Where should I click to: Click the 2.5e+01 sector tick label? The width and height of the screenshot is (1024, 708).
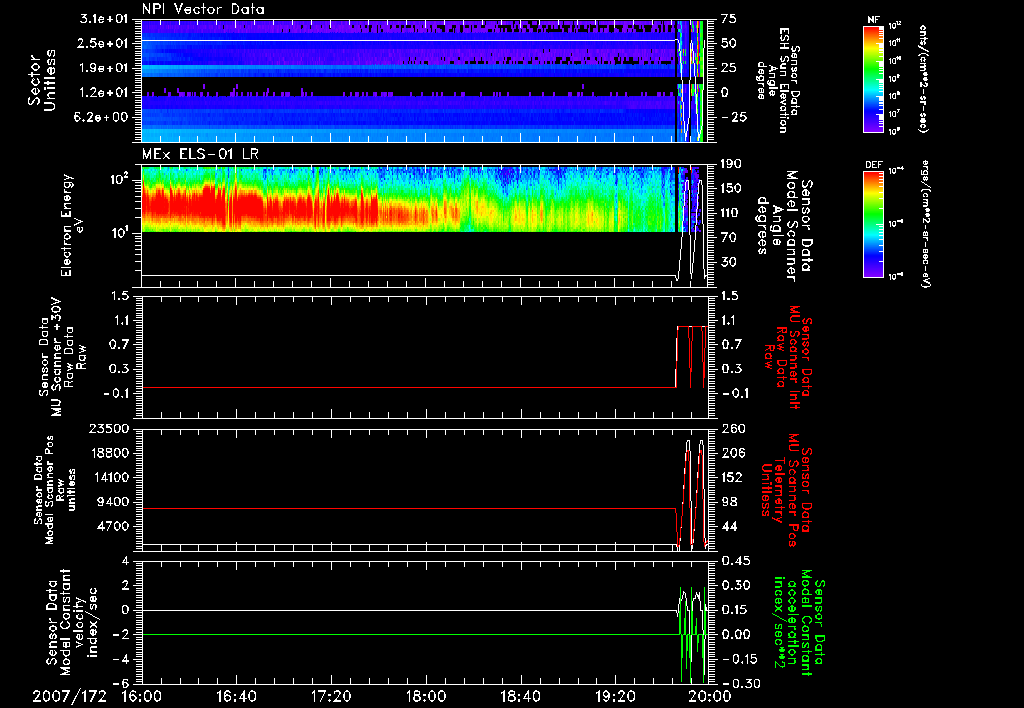[x=103, y=43]
